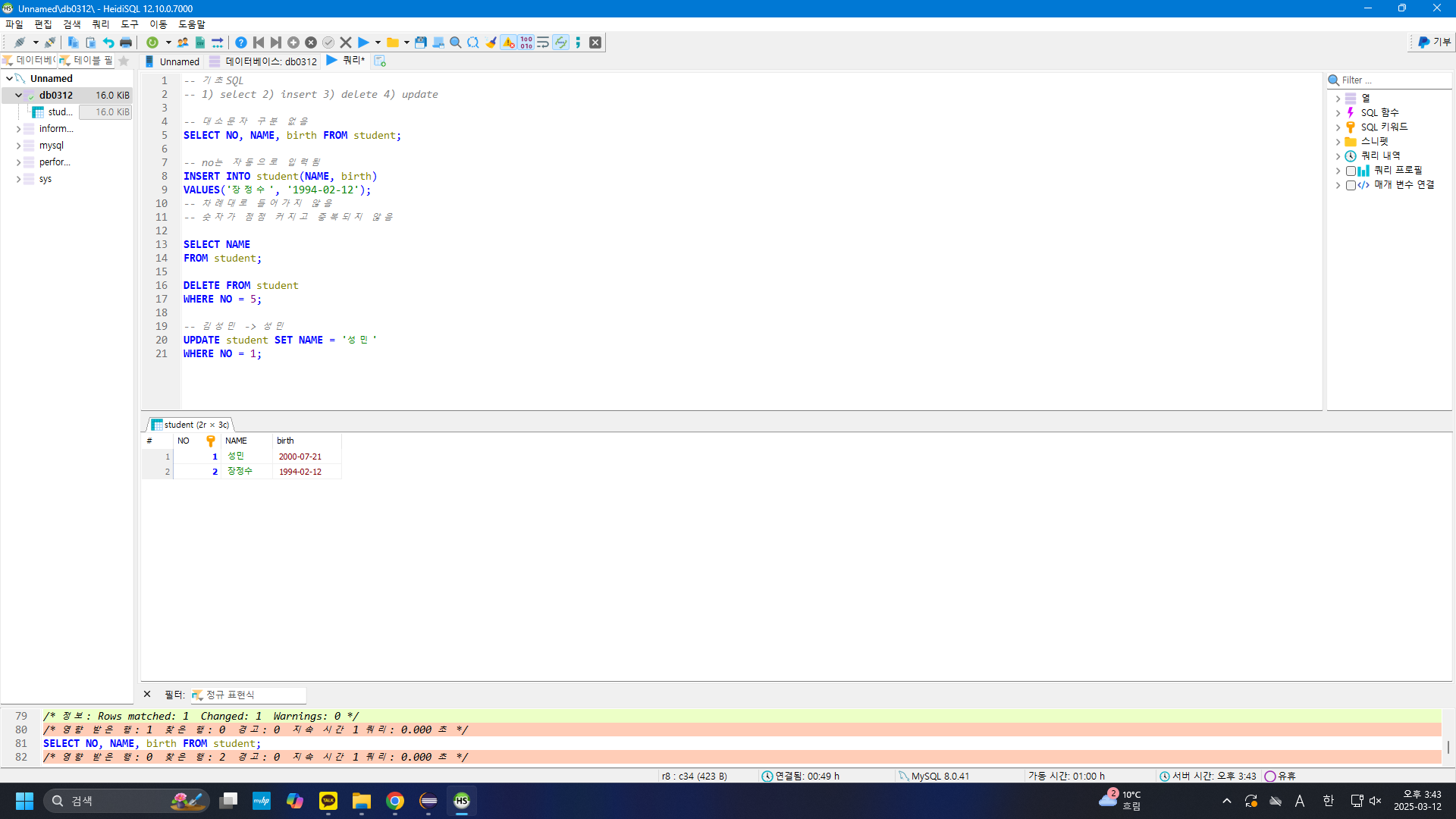Viewport: 1456px width, 819px height.
Task: Click the 기부 donate button
Action: (x=1434, y=42)
